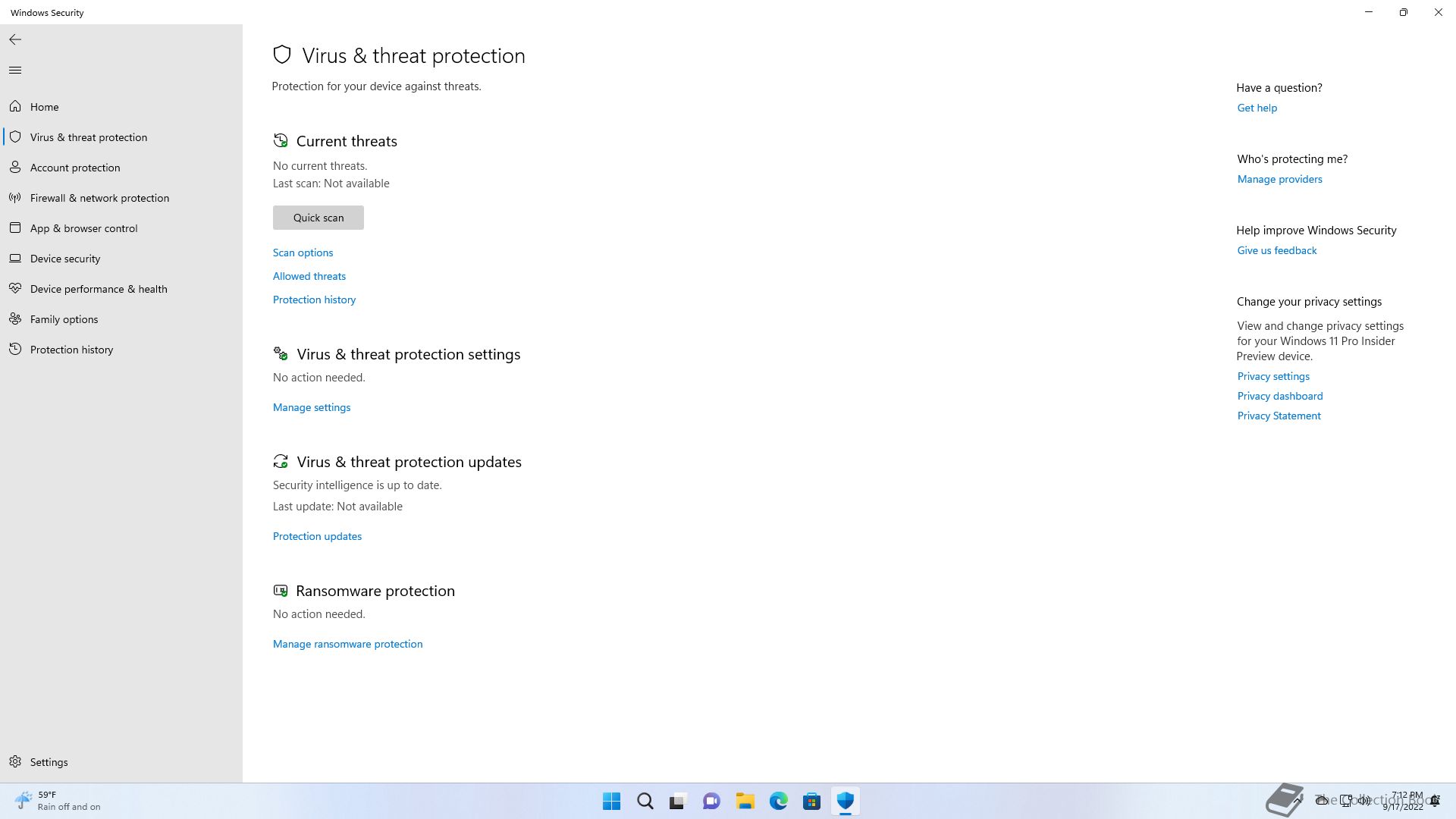
Task: Click the shield icon beside page title
Action: point(282,55)
